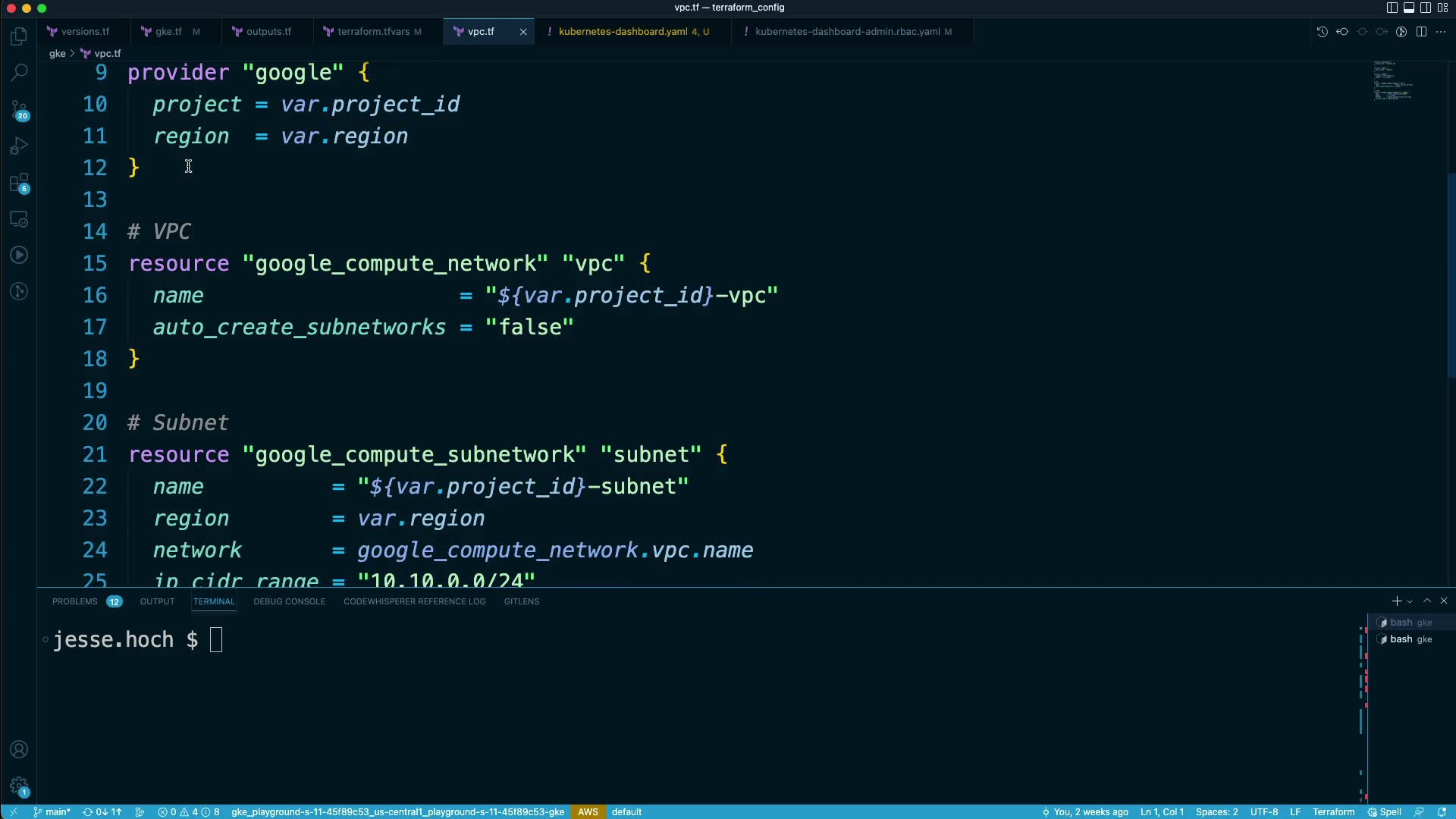Open the Remote Explorer icon
1456x819 pixels.
pyautogui.click(x=19, y=219)
